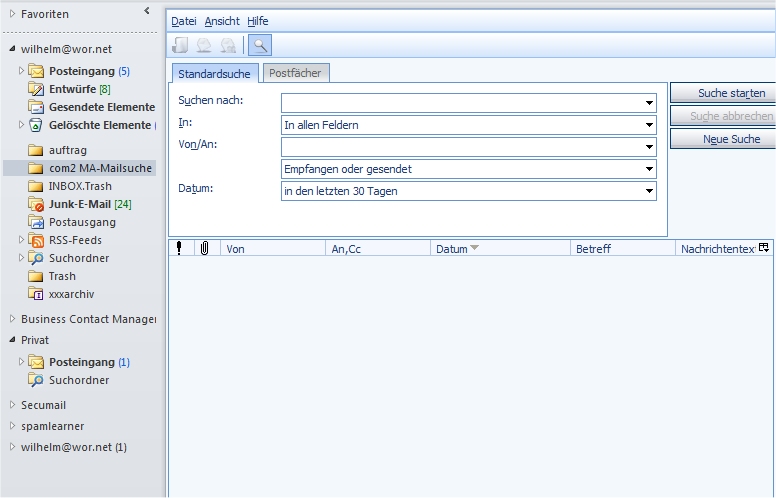Switch to the Standardsuche tab

214,74
